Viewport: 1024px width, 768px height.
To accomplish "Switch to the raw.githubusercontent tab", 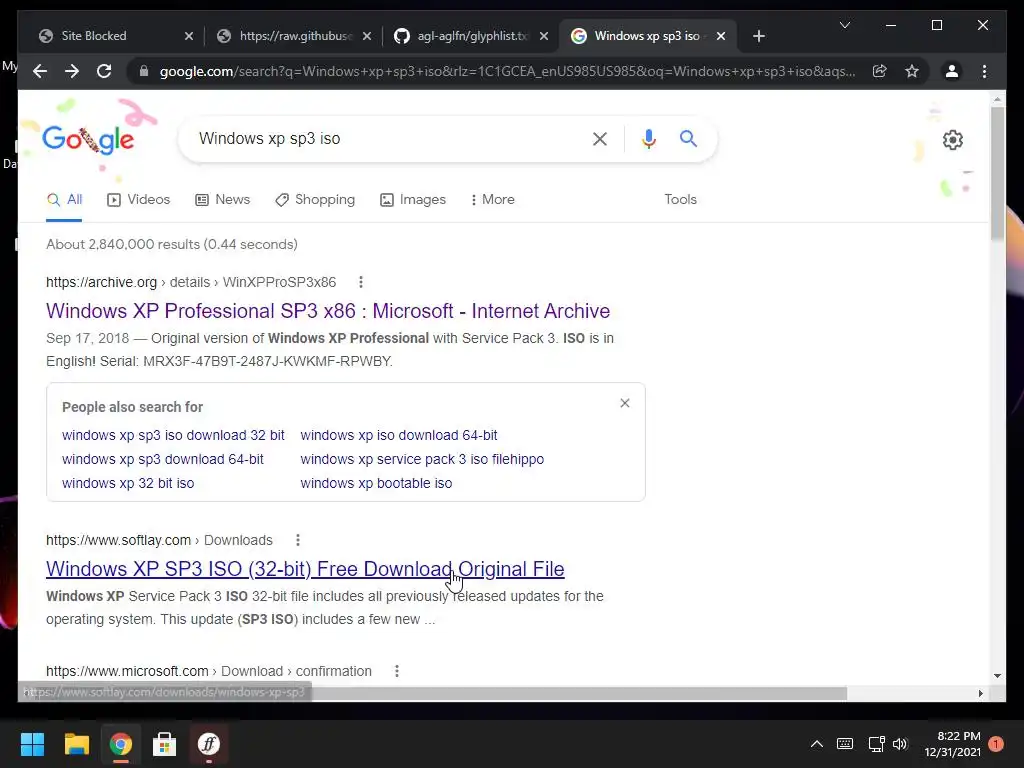I will tap(288, 36).
